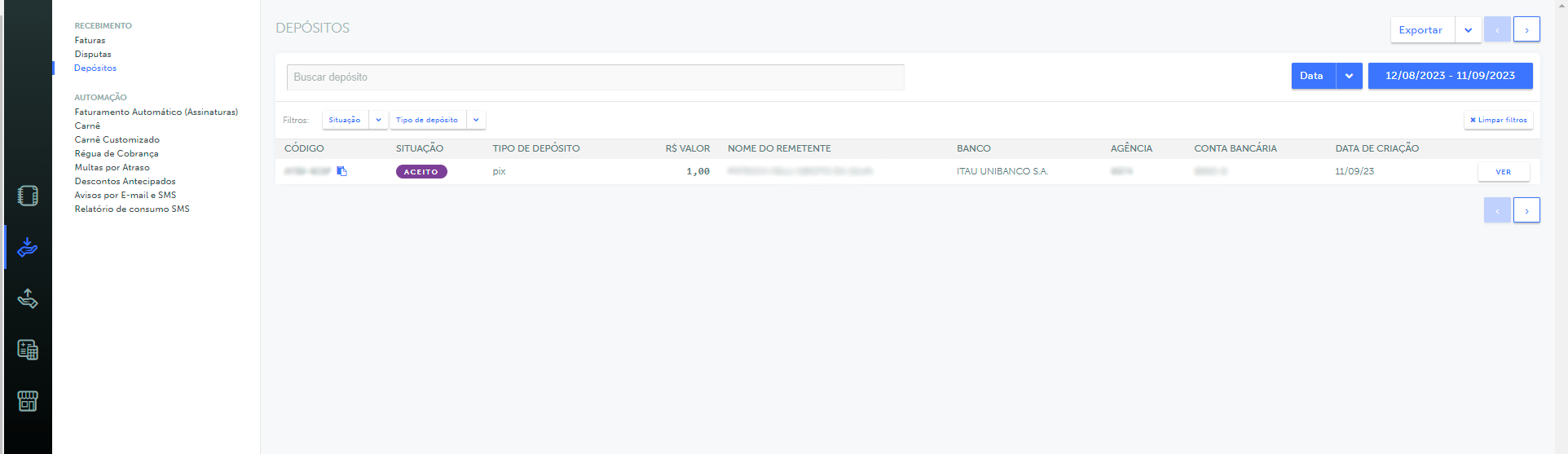Open the chip module icon in the dark sidebar
The width and height of the screenshot is (1568, 454).
pyautogui.click(x=28, y=196)
